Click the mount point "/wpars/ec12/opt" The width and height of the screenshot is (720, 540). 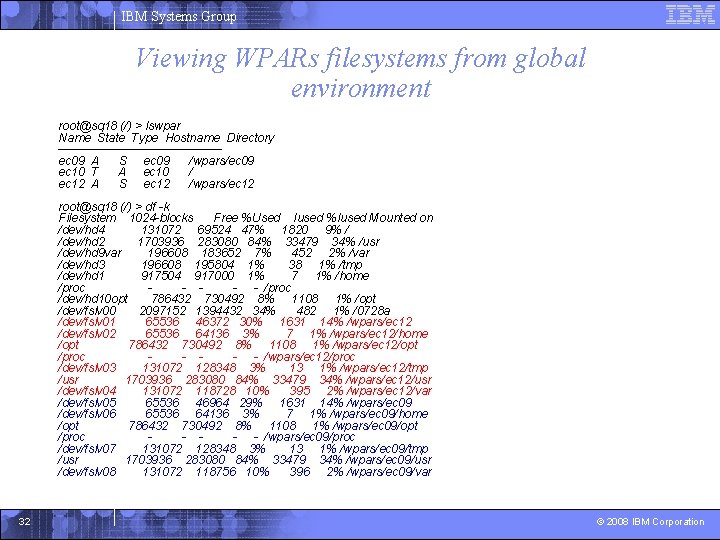coord(375,345)
